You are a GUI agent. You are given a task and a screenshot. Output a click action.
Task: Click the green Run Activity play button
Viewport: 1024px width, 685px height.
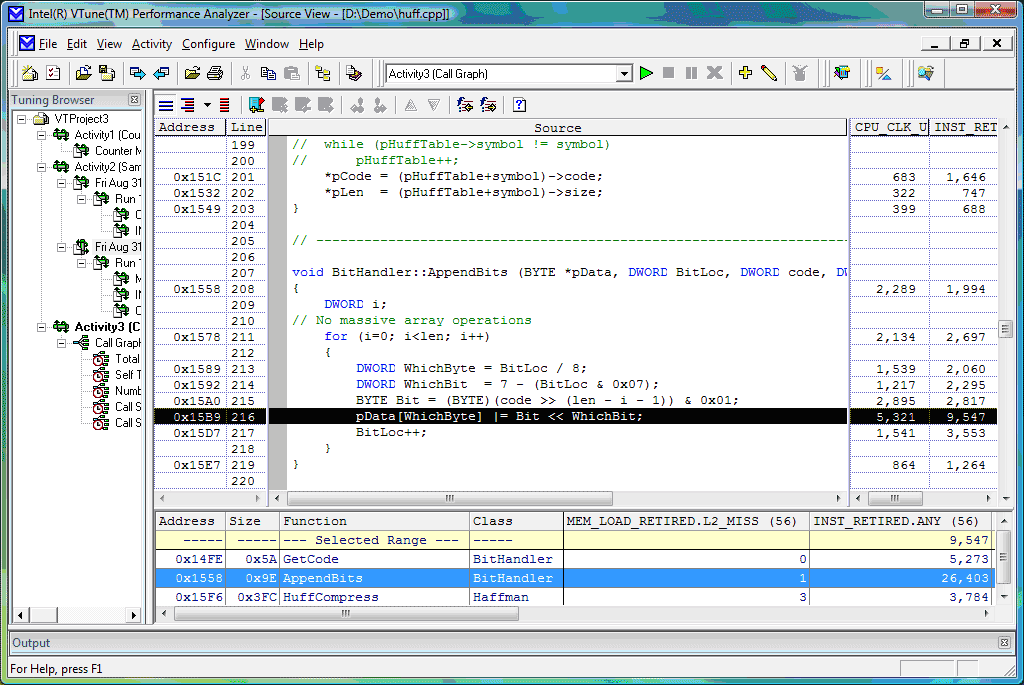click(x=646, y=73)
